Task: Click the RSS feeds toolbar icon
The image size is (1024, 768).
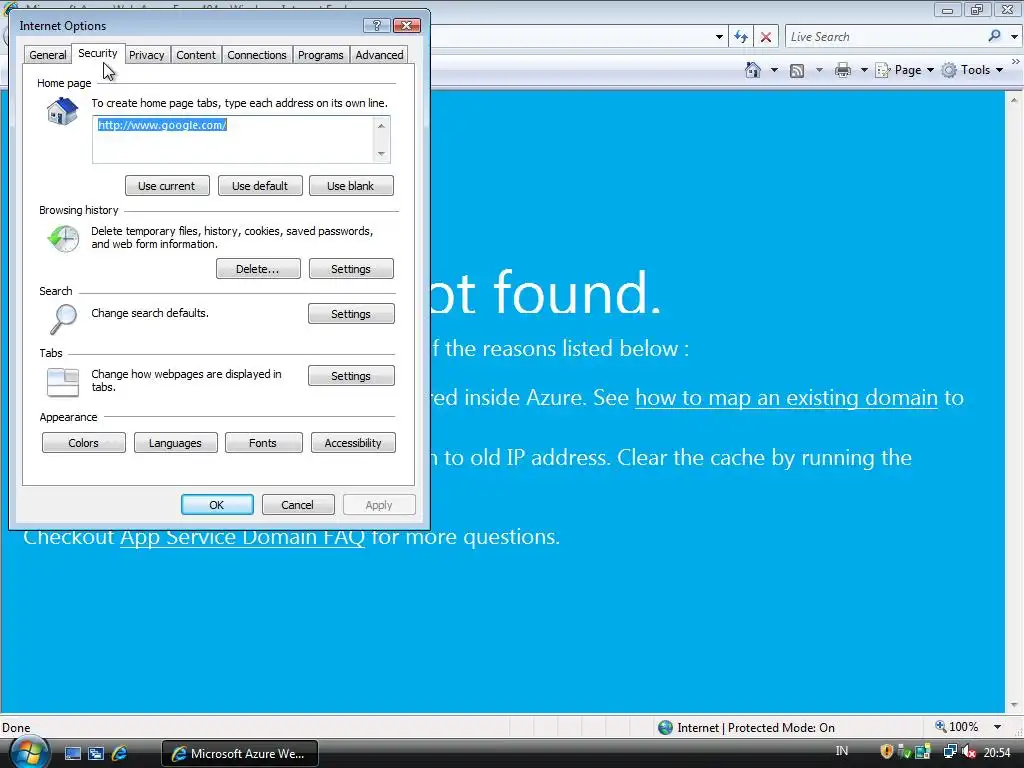Action: (797, 71)
